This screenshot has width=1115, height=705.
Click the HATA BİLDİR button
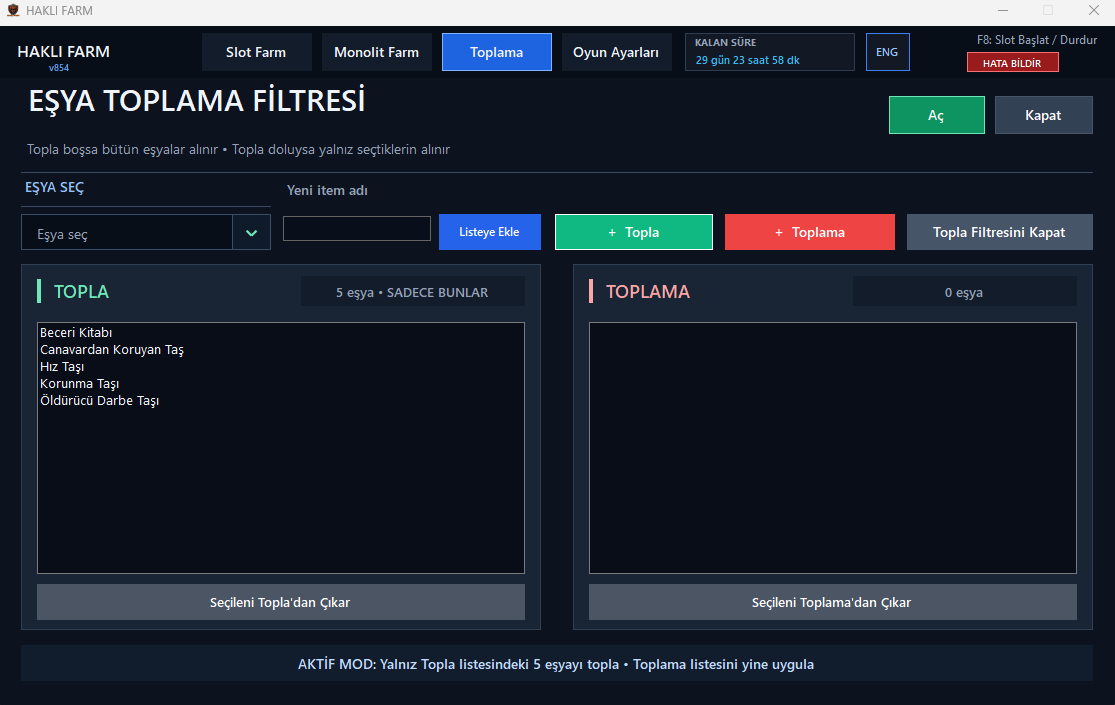tap(1012, 63)
